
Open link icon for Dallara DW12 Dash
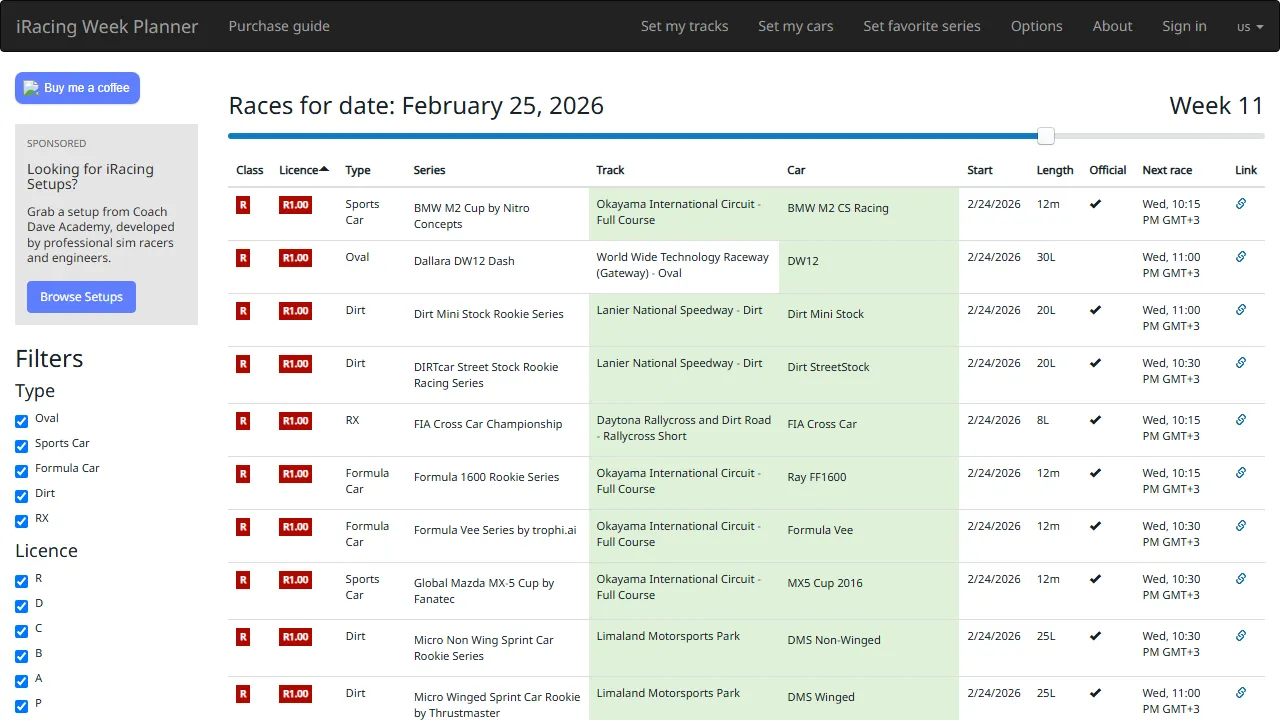tap(1241, 257)
